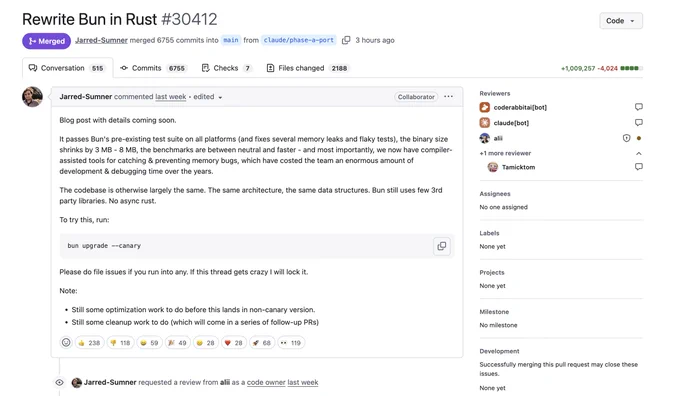This screenshot has width=680, height=396.
Task: Toggle the laugh reaction 59
Action: coord(149,343)
